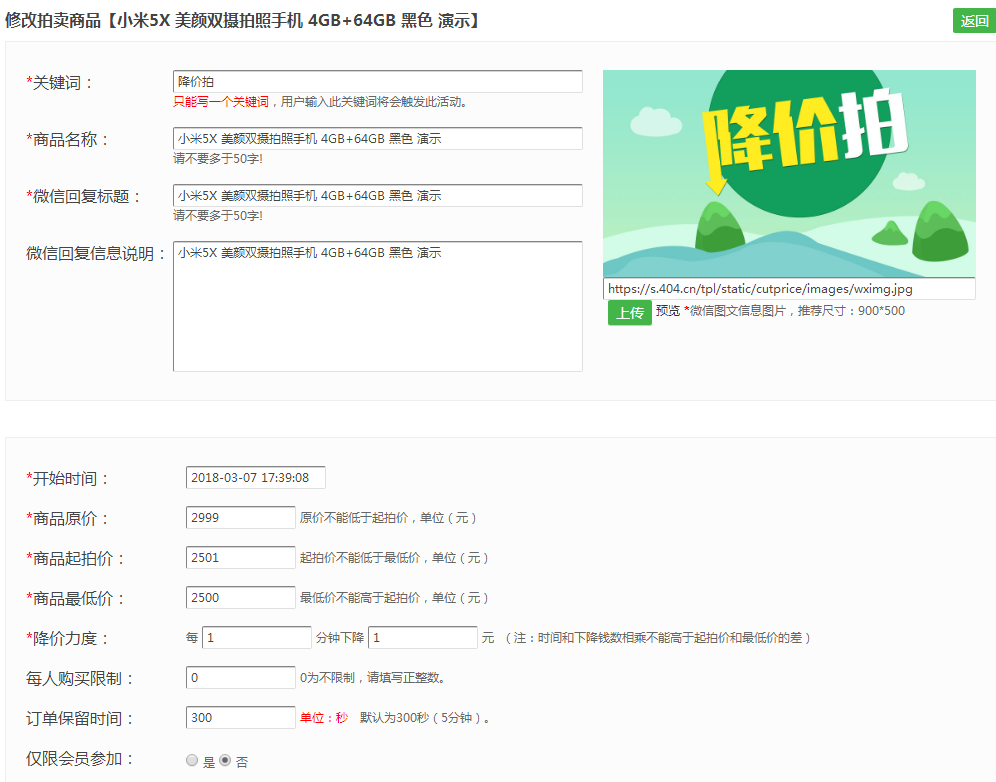Click the green 返回 button

973,21
